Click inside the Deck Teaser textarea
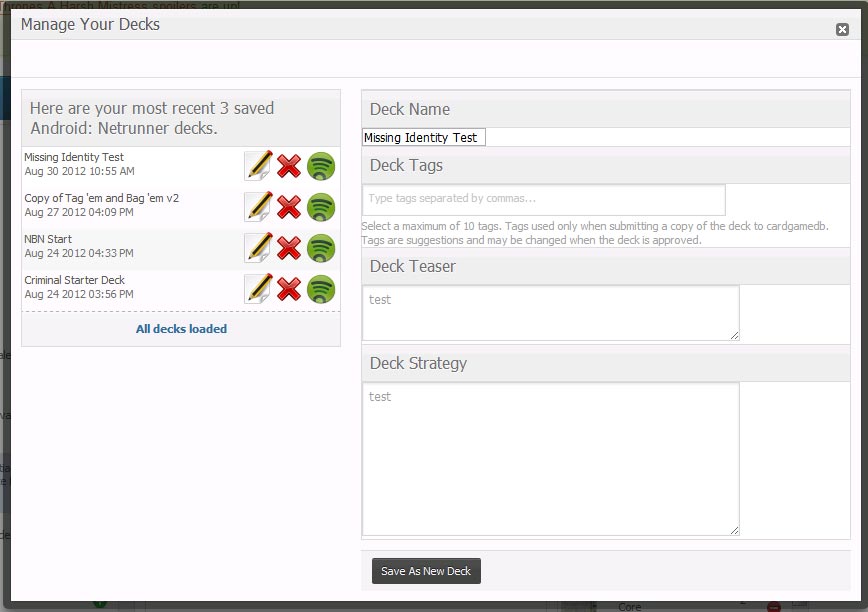 pos(551,313)
